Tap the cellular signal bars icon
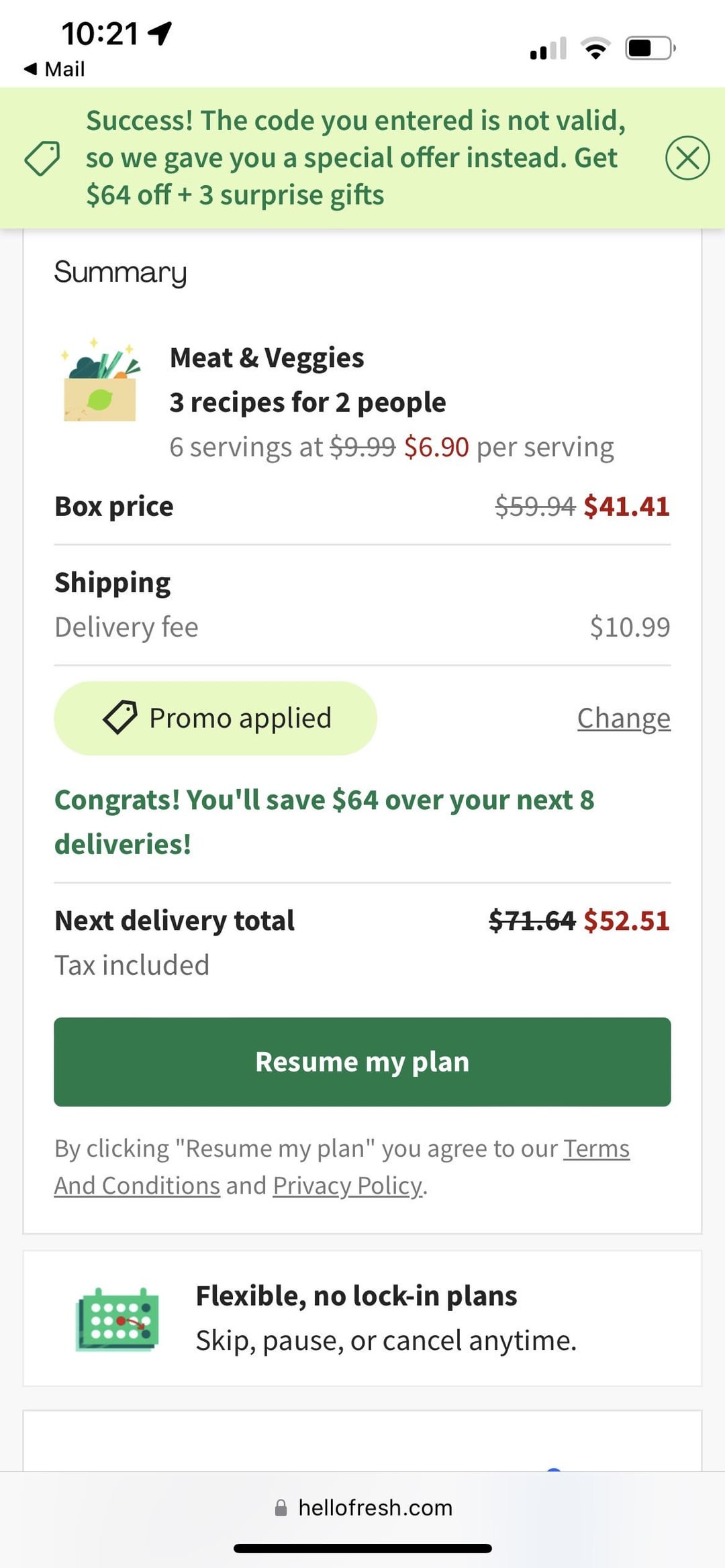 [x=548, y=49]
